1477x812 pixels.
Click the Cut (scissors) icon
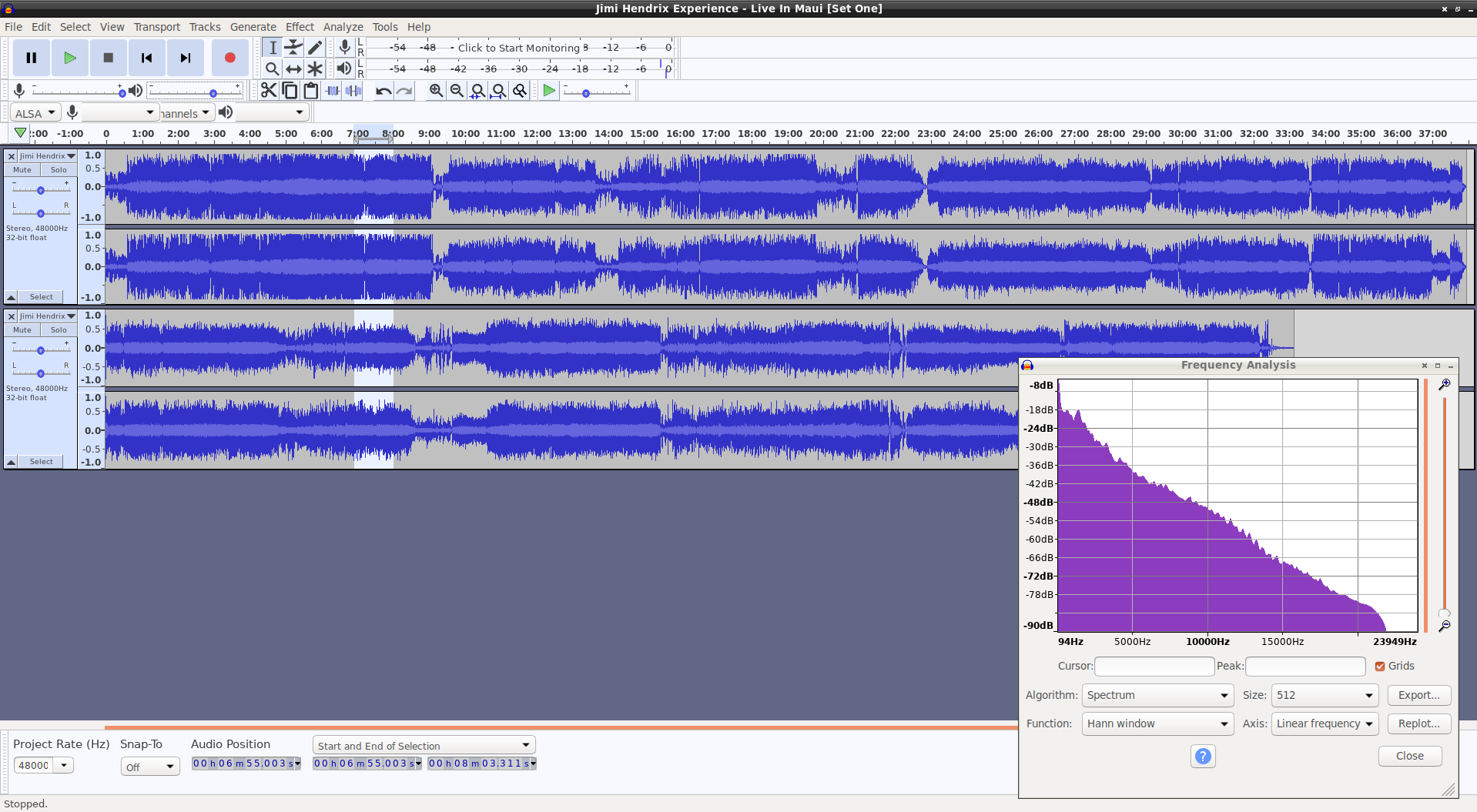tap(268, 91)
